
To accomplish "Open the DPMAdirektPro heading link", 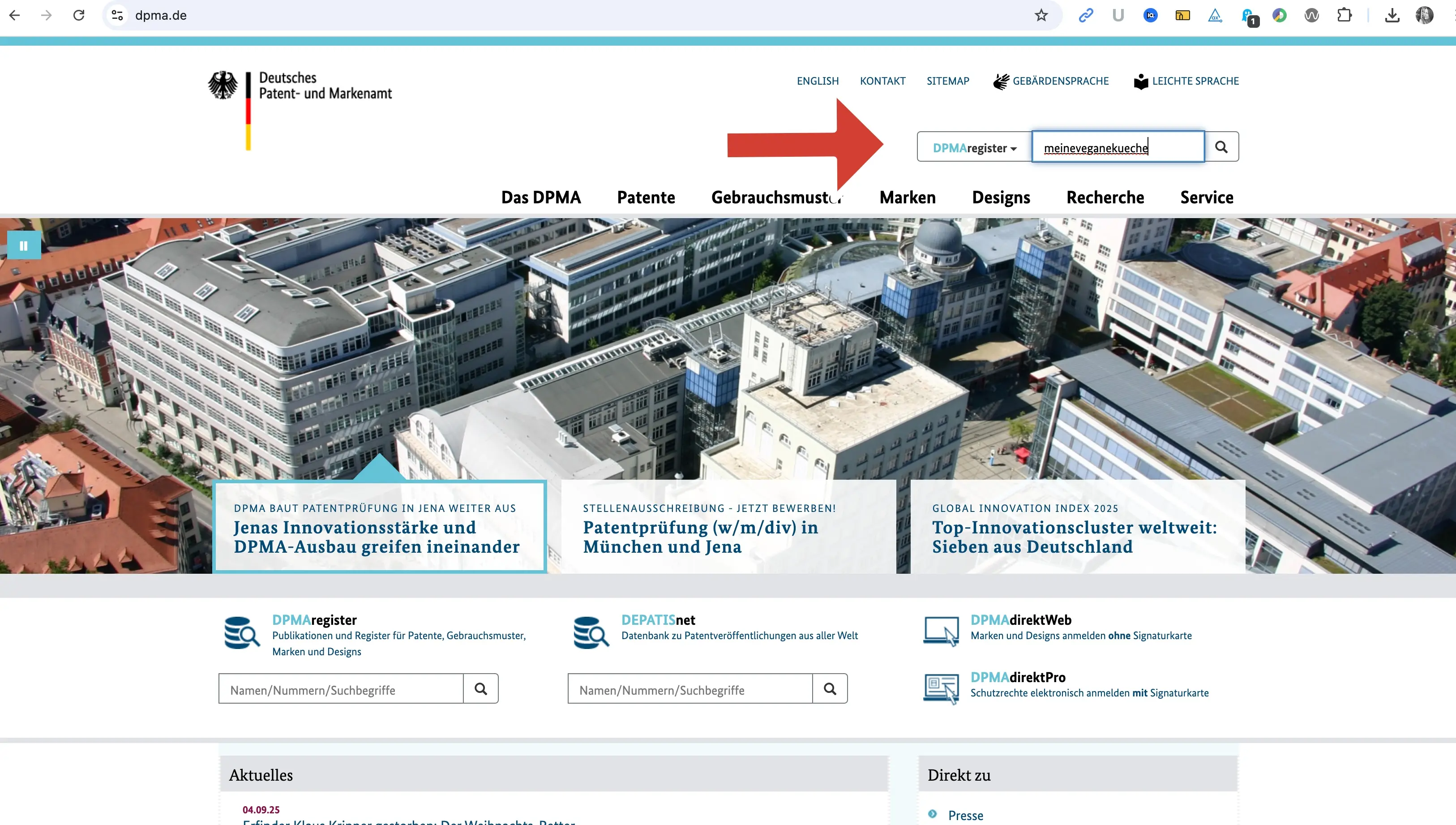I will click(x=1018, y=677).
